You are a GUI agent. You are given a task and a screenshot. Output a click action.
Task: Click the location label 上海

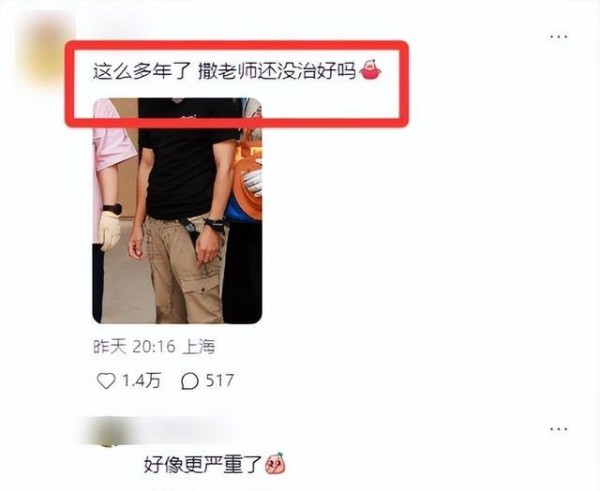[x=199, y=347]
